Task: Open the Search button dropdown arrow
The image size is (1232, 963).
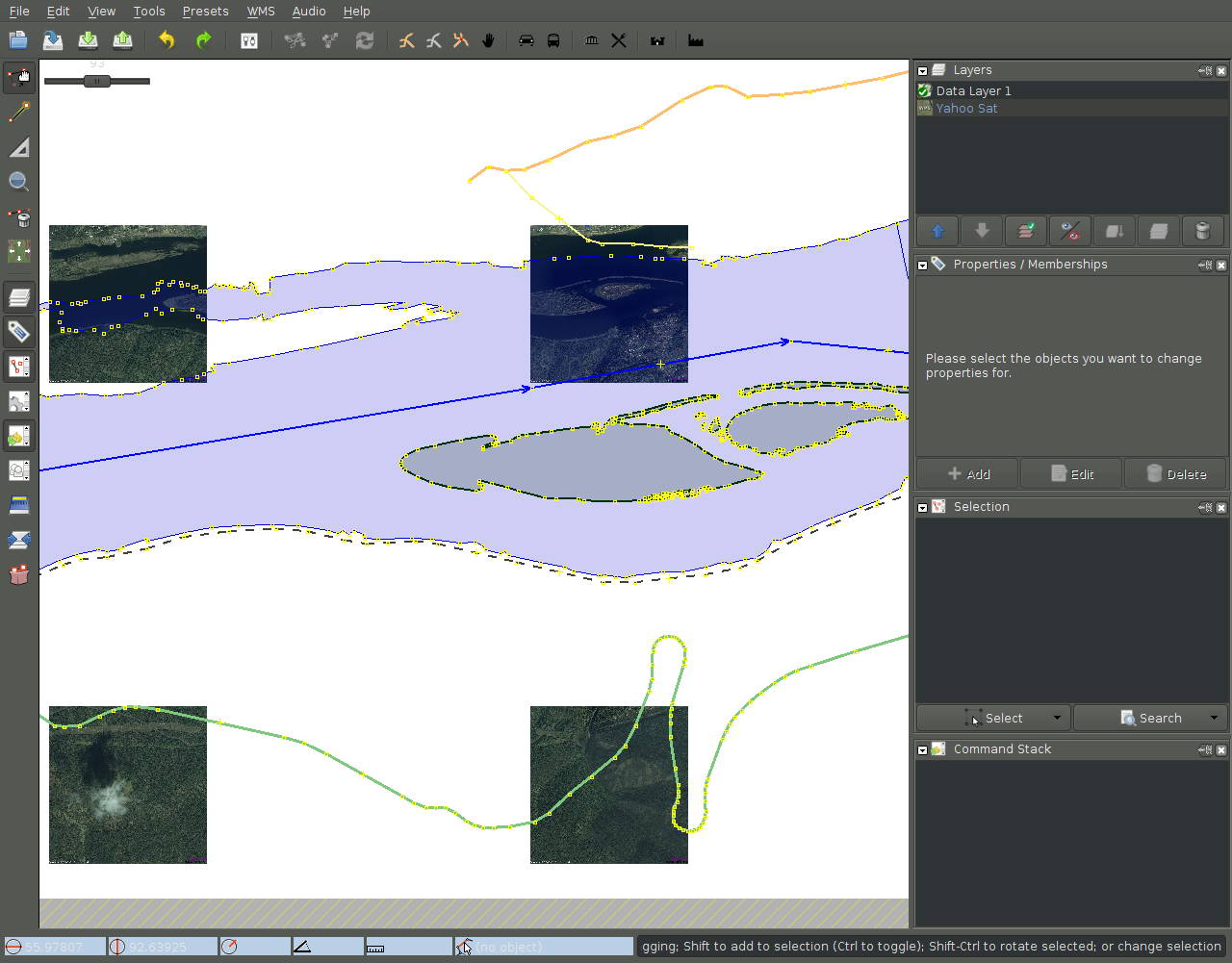Action: pyautogui.click(x=1214, y=718)
